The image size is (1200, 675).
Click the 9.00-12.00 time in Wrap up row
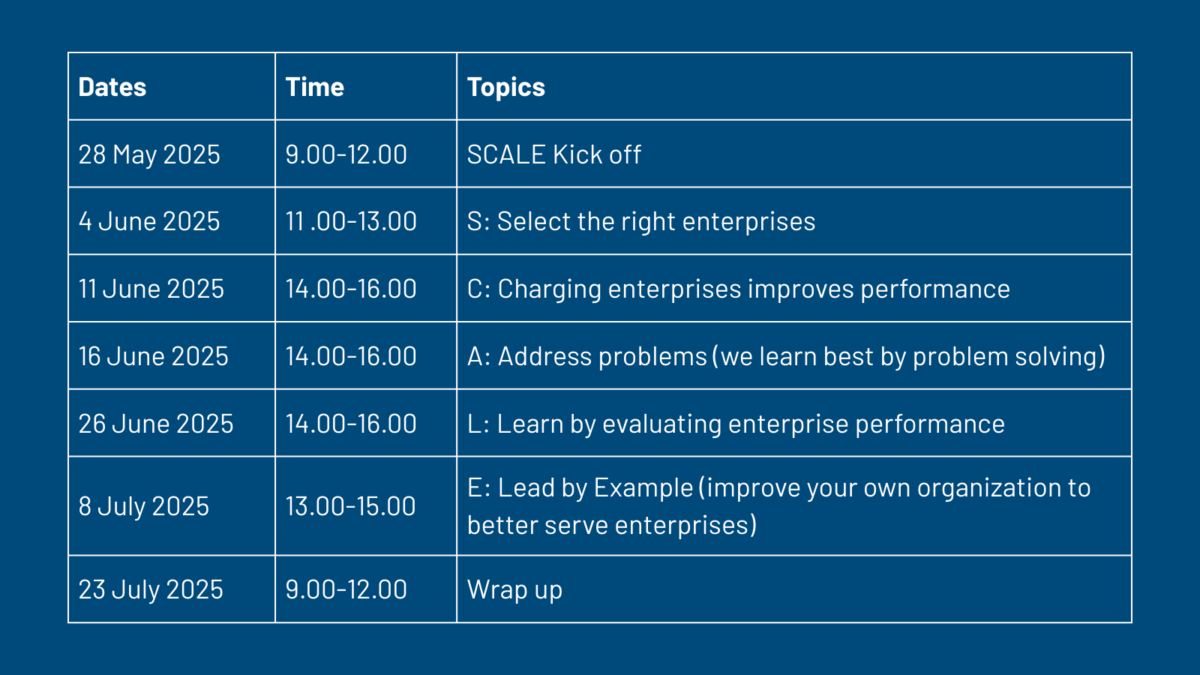tap(366, 589)
